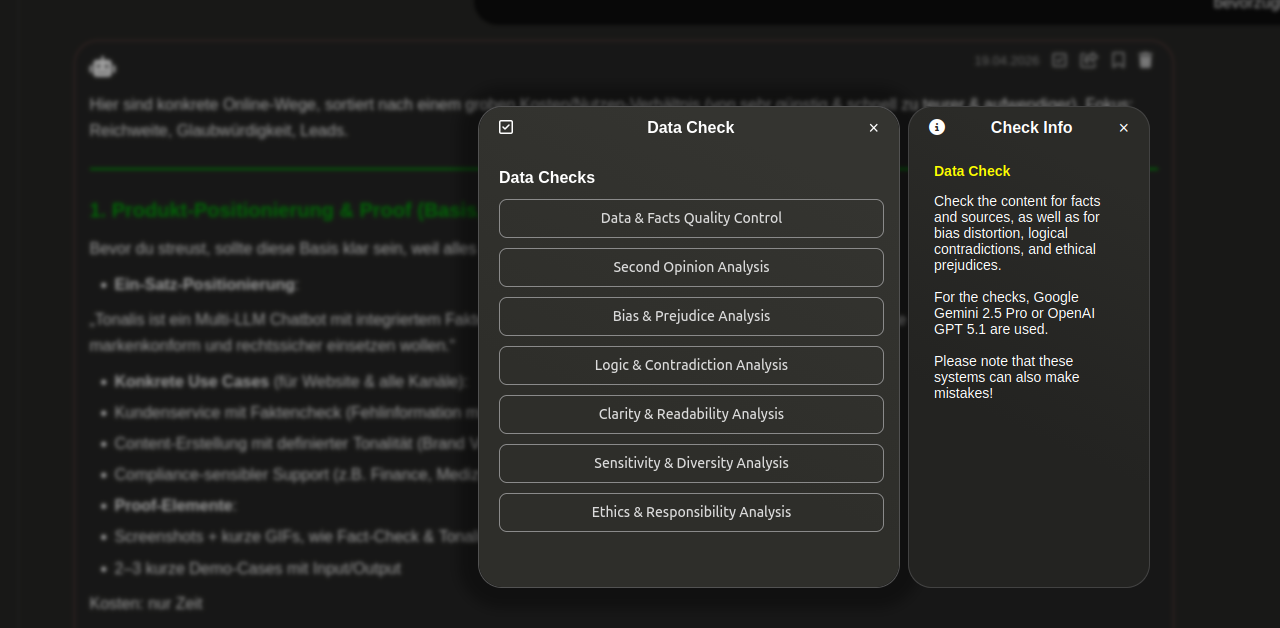Click the Data Checks section heading
The image size is (1280, 628).
click(x=547, y=177)
